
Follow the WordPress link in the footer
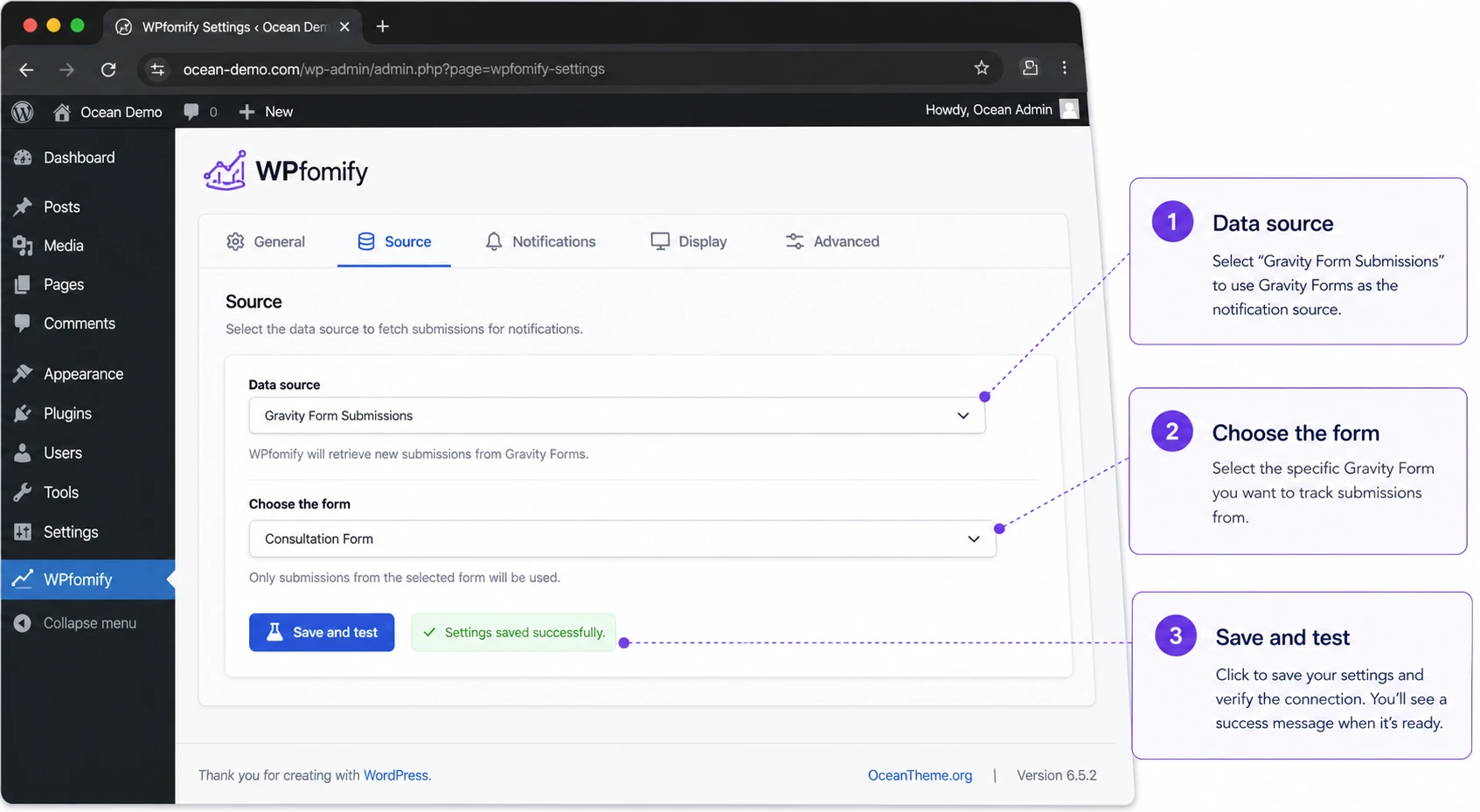[395, 775]
